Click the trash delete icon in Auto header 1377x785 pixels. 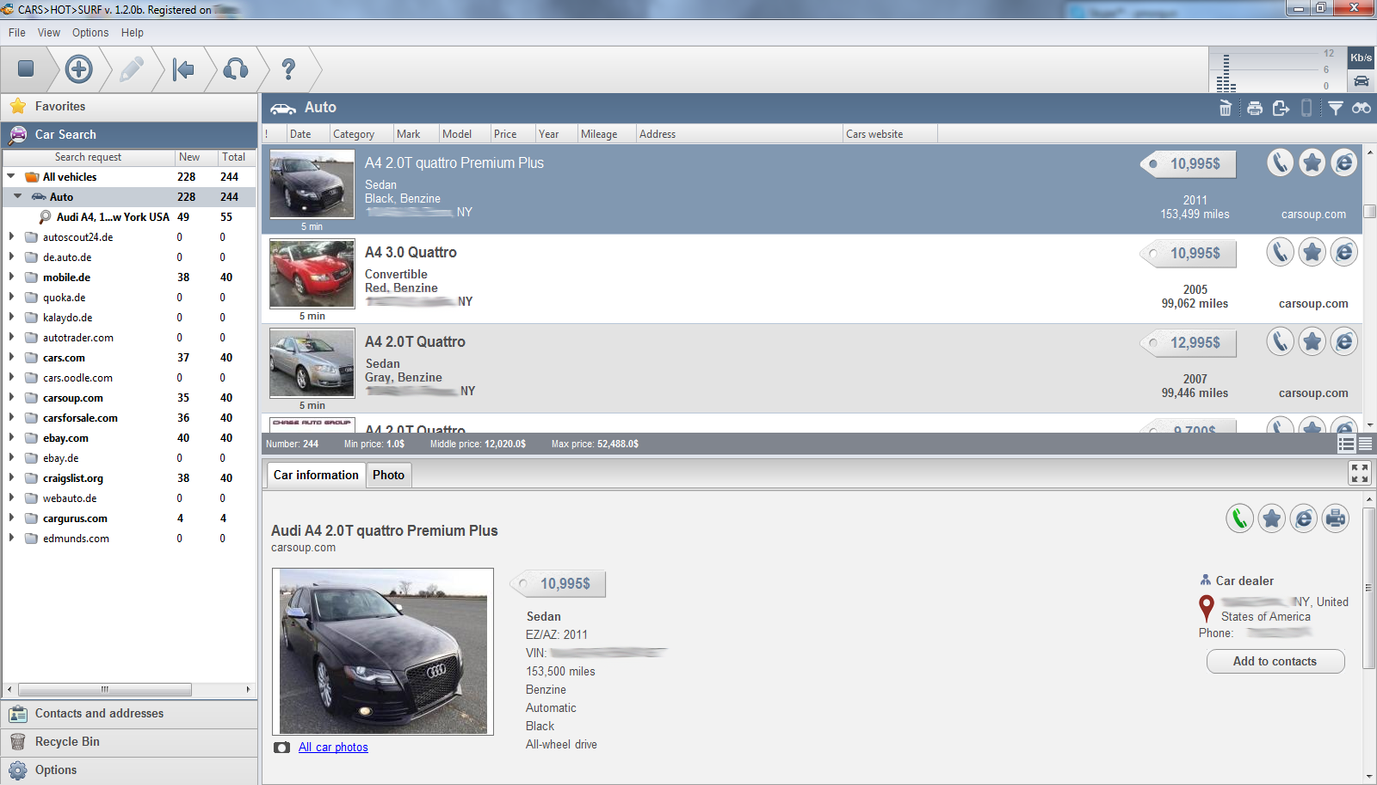[1226, 108]
